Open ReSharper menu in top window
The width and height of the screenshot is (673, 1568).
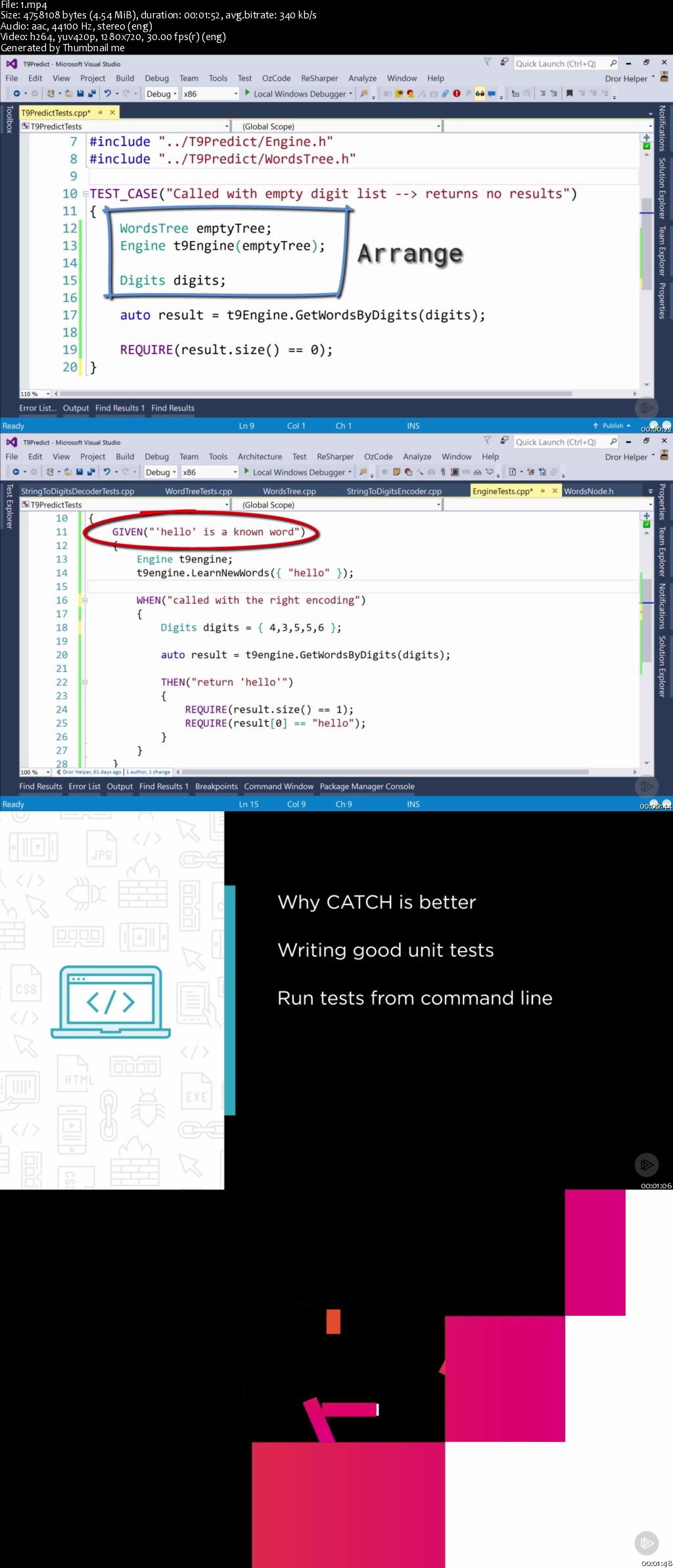pyautogui.click(x=319, y=78)
